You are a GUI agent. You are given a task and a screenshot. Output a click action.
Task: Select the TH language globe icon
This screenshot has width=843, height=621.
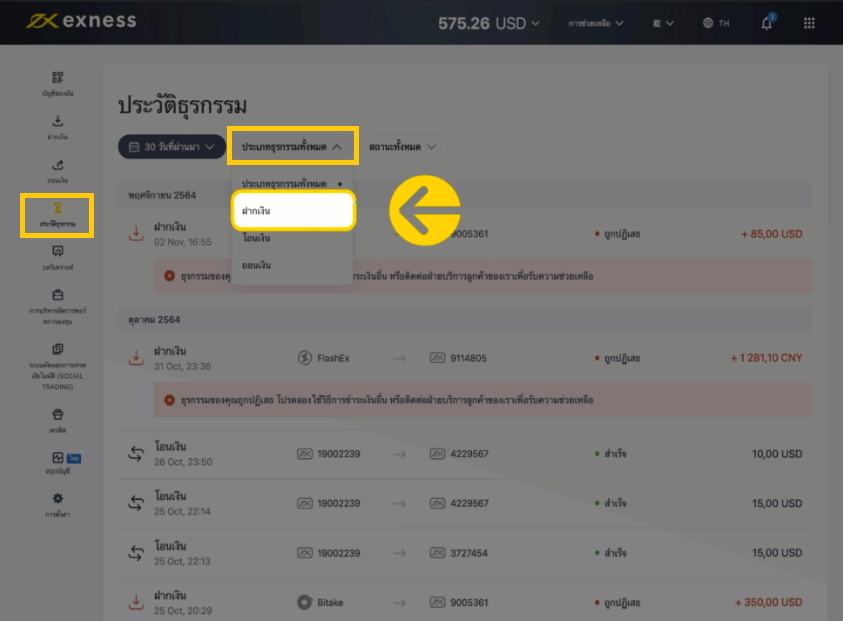pyautogui.click(x=714, y=22)
